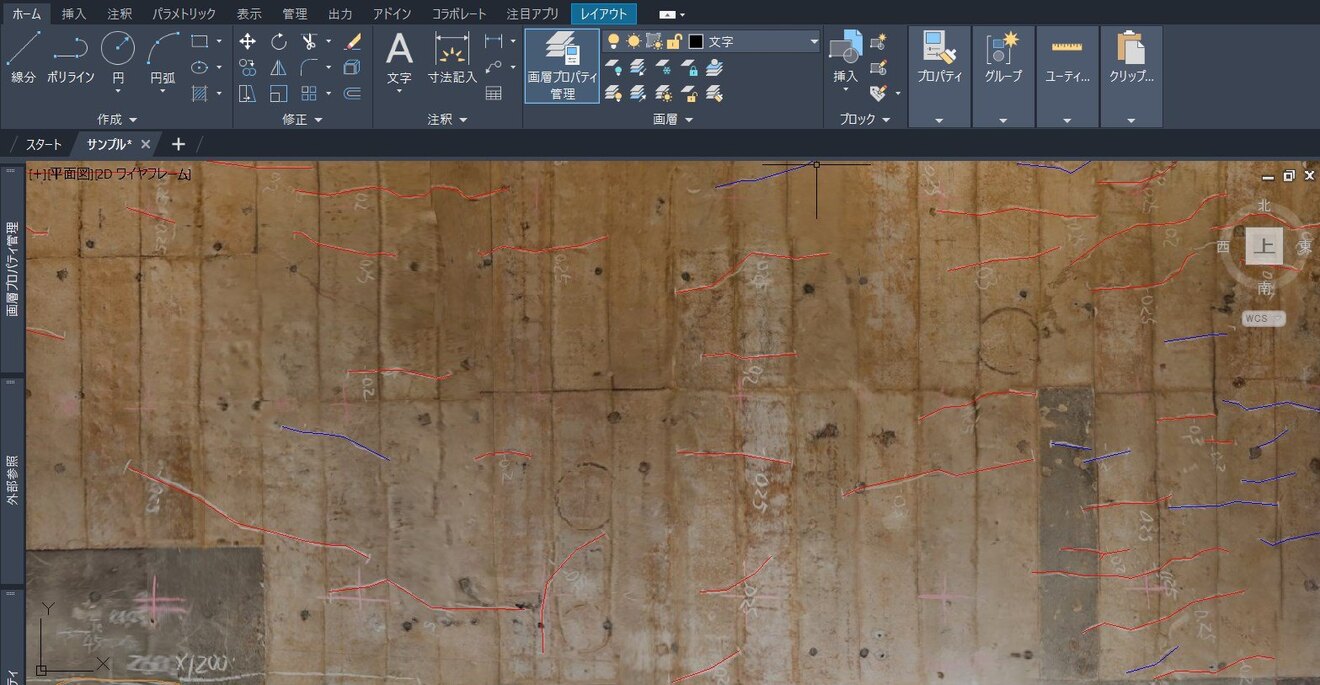Open dropdown arrow beside Trim tool
Image resolution: width=1320 pixels, height=685 pixels.
[x=328, y=41]
